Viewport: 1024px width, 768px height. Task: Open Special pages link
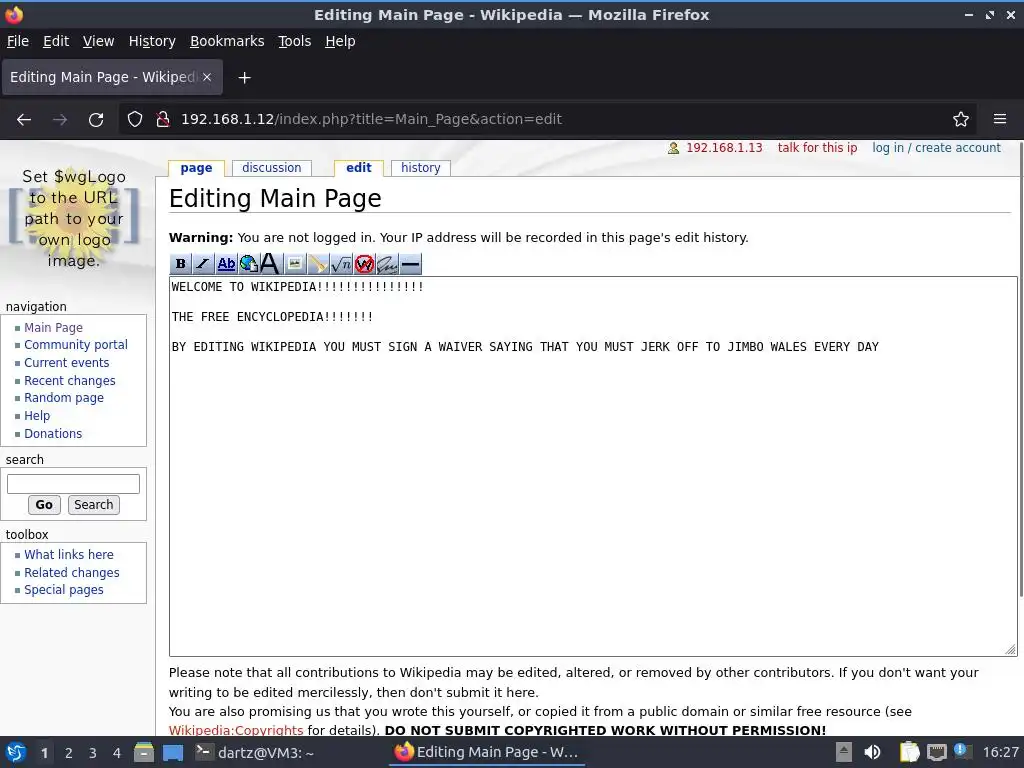(x=63, y=590)
